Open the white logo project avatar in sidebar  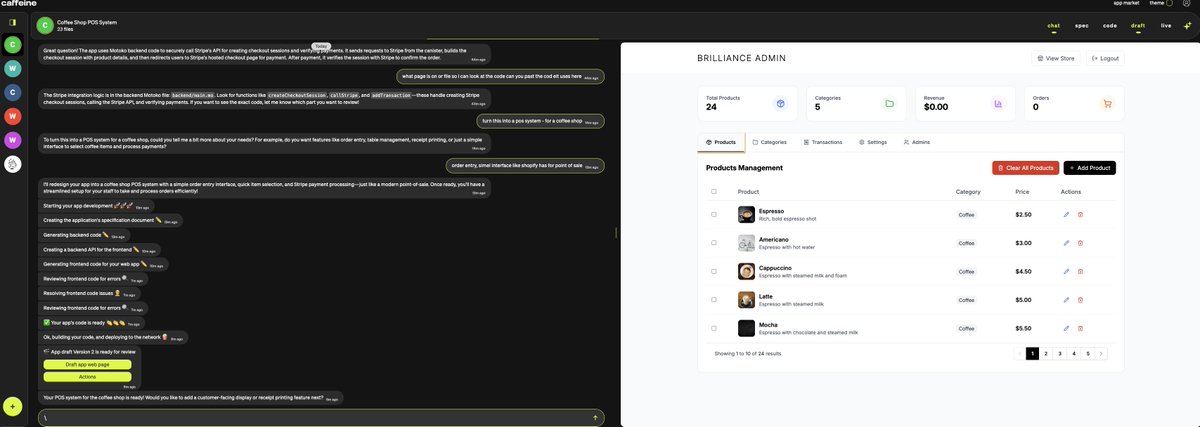pyautogui.click(x=12, y=164)
